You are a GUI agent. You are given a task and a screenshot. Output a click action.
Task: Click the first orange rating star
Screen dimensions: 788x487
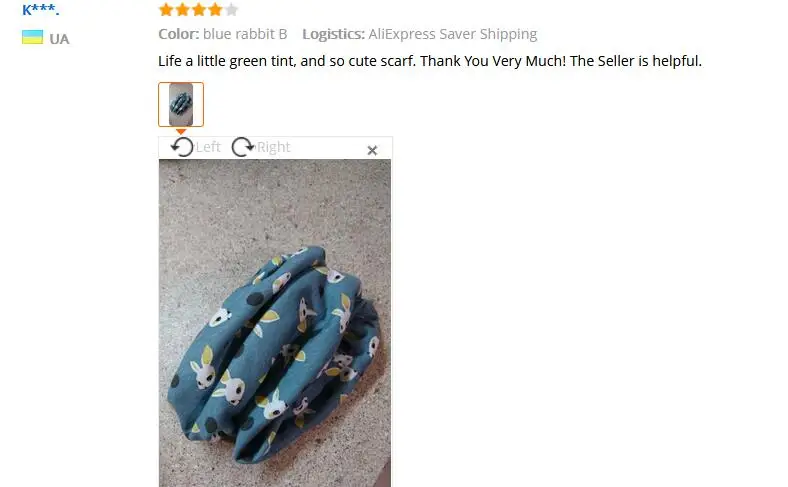pyautogui.click(x=166, y=9)
